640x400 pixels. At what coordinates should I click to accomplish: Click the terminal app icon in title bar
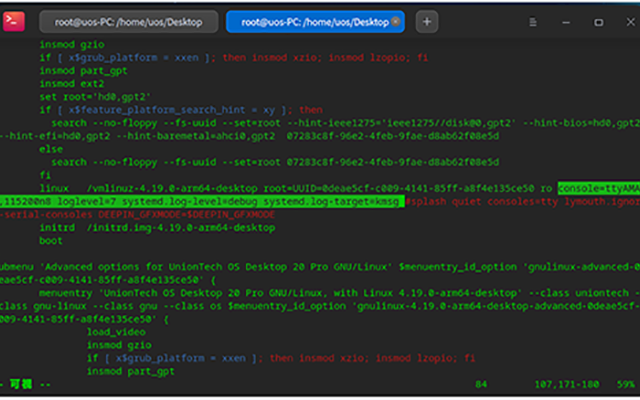15,20
